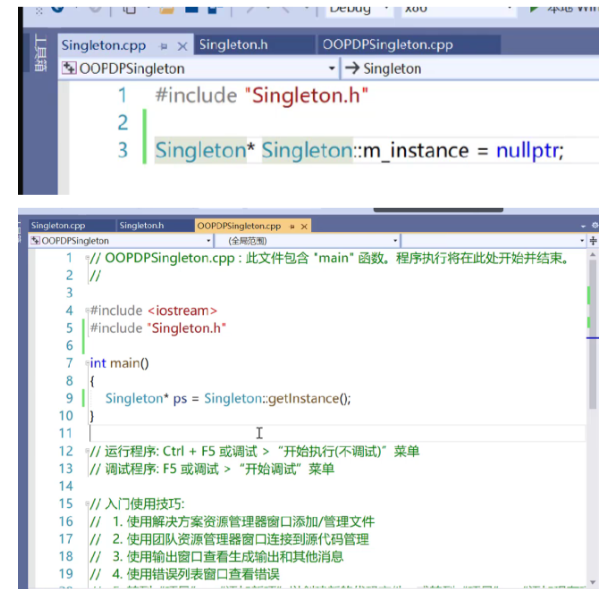
Task: Collapse the comment block at line 1
Action: click(87, 258)
